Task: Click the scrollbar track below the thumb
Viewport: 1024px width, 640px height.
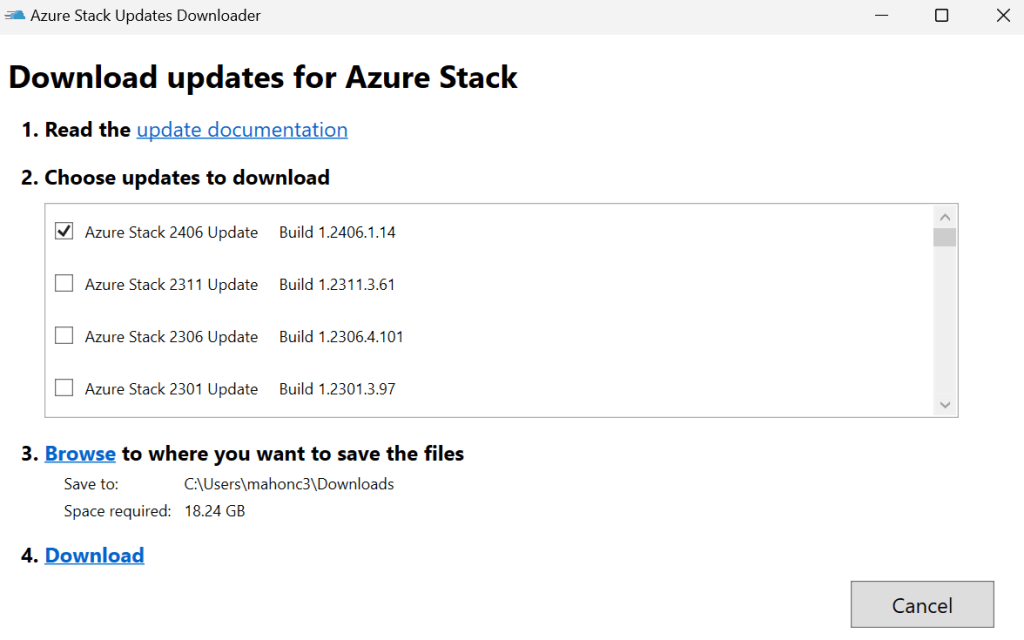Action: (x=944, y=320)
